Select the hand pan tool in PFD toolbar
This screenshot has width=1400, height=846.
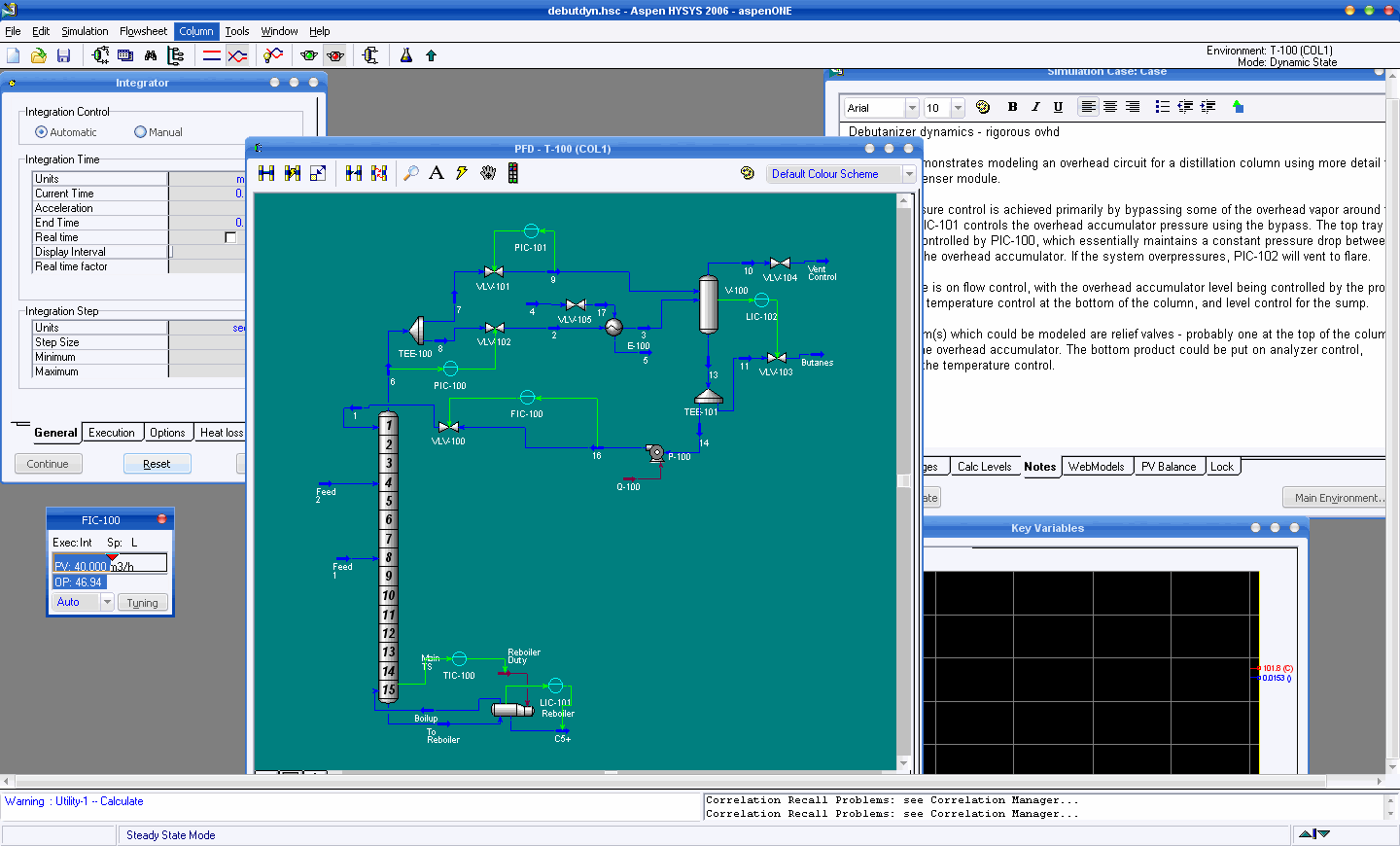pos(487,173)
